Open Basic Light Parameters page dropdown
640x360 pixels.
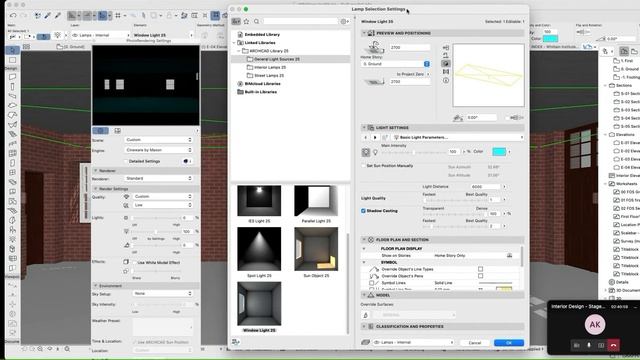coord(458,138)
